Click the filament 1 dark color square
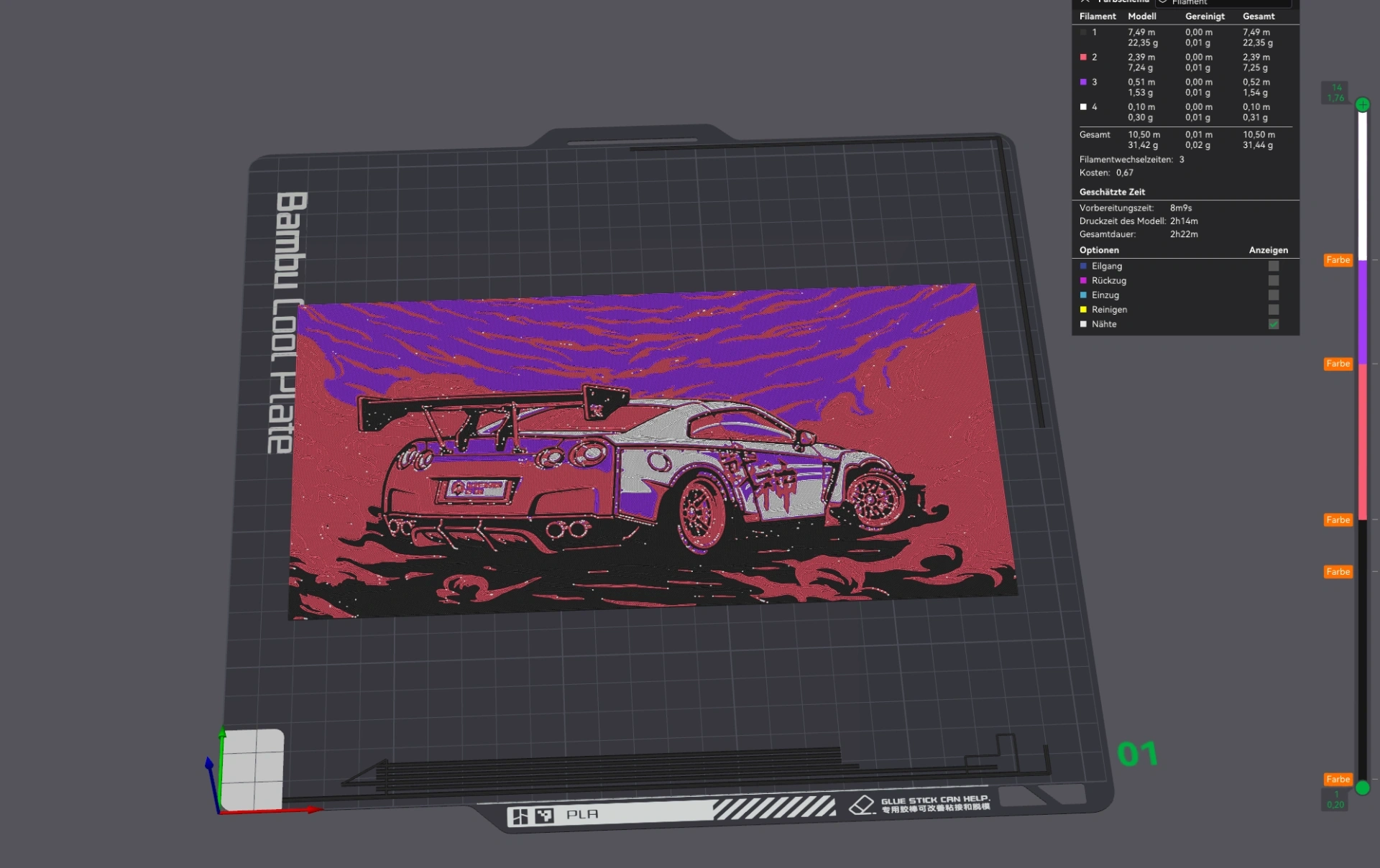Image resolution: width=1380 pixels, height=868 pixels. click(x=1083, y=32)
